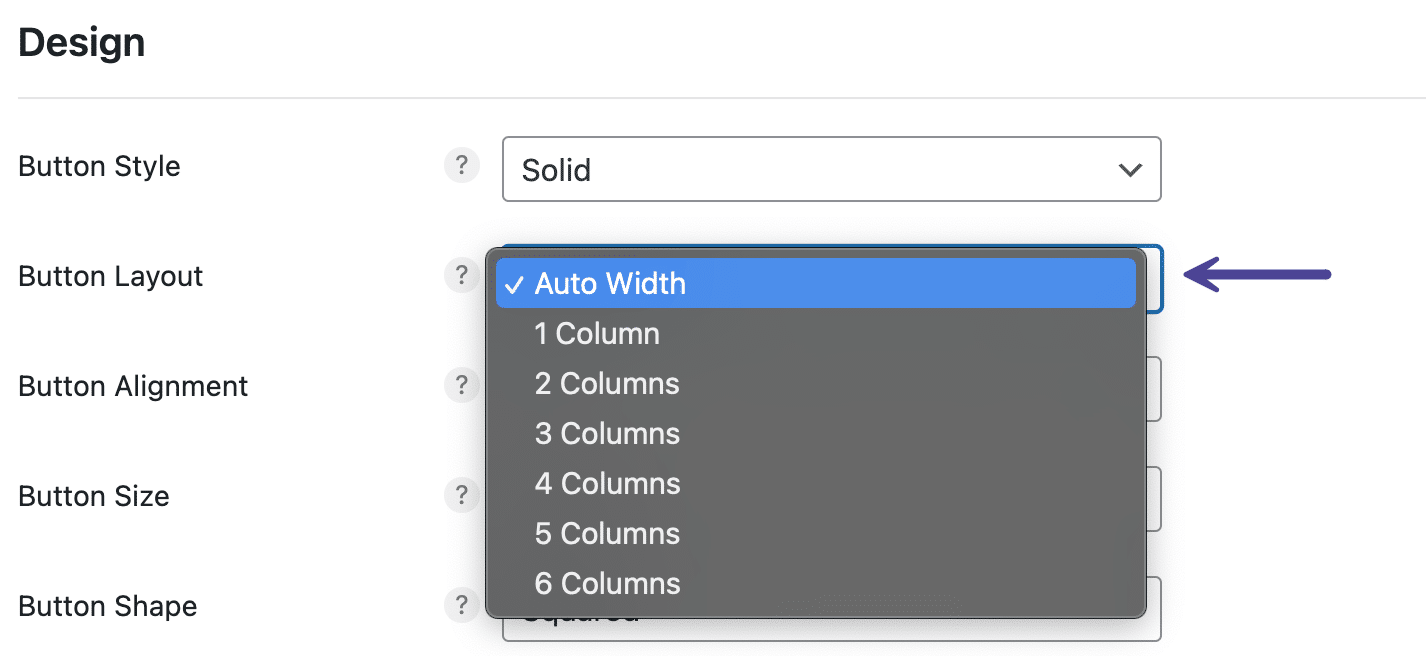1426x656 pixels.
Task: Click the checkmark beside Auto Width
Action: tap(516, 284)
